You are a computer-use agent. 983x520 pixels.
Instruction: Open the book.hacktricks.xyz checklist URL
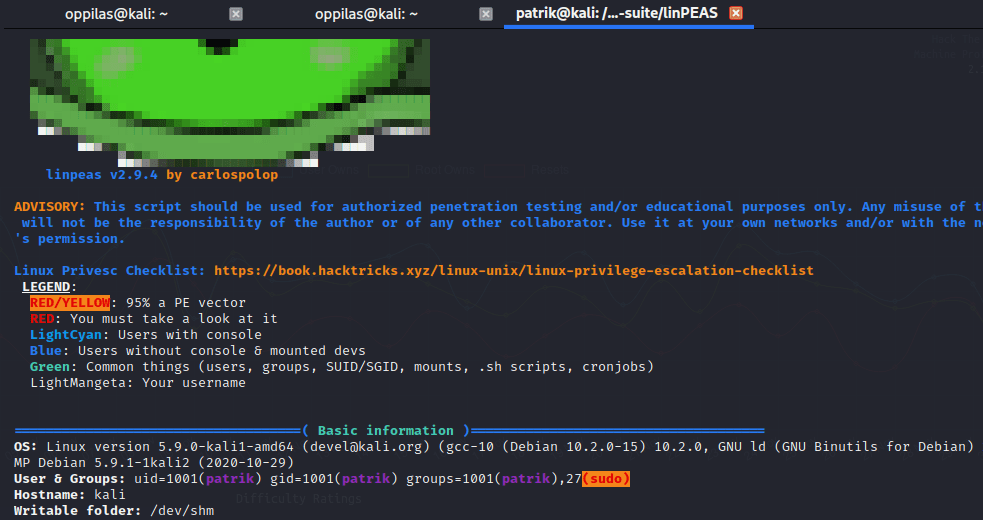click(x=513, y=271)
